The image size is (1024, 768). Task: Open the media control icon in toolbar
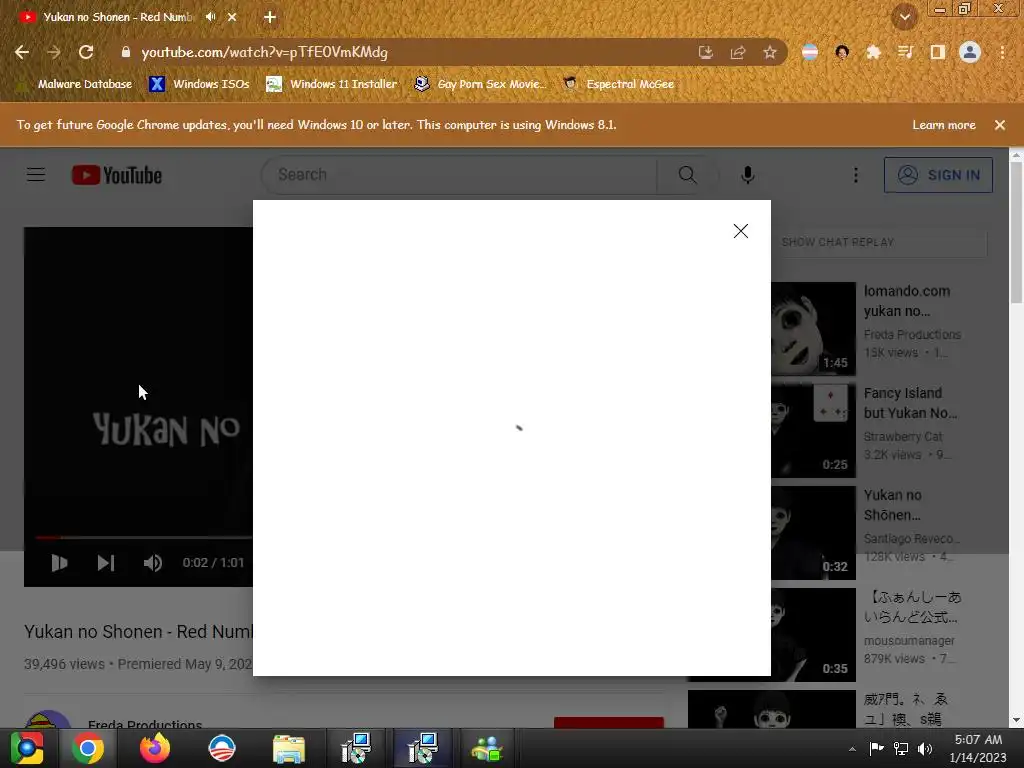(x=905, y=52)
